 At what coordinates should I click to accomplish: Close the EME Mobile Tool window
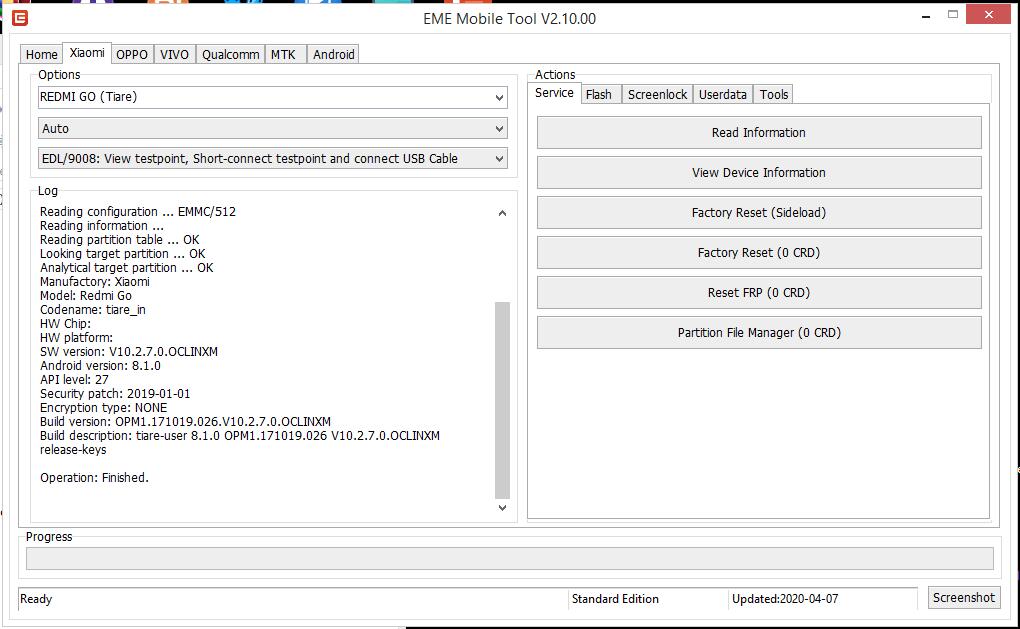989,14
